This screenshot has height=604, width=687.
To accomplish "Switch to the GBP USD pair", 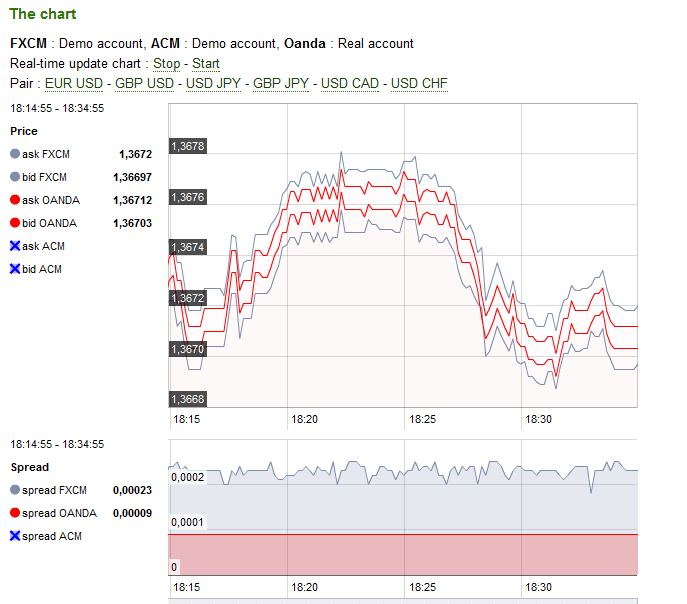I will pyautogui.click(x=144, y=83).
